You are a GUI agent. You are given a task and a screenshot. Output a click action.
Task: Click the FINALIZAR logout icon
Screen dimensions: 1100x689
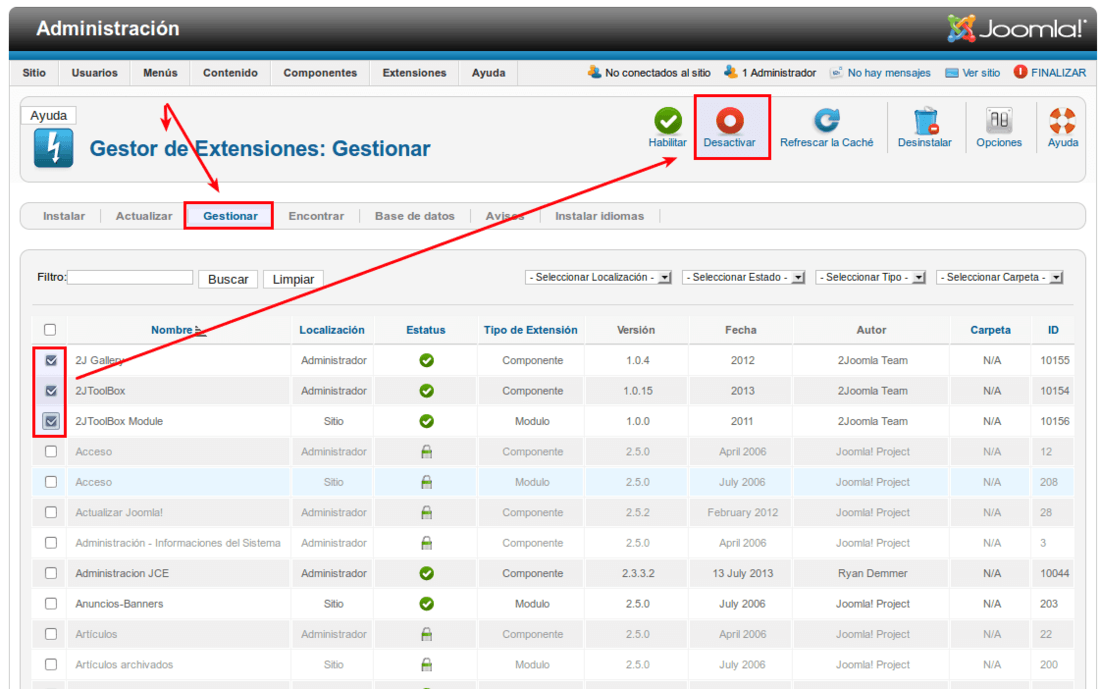(1020, 72)
